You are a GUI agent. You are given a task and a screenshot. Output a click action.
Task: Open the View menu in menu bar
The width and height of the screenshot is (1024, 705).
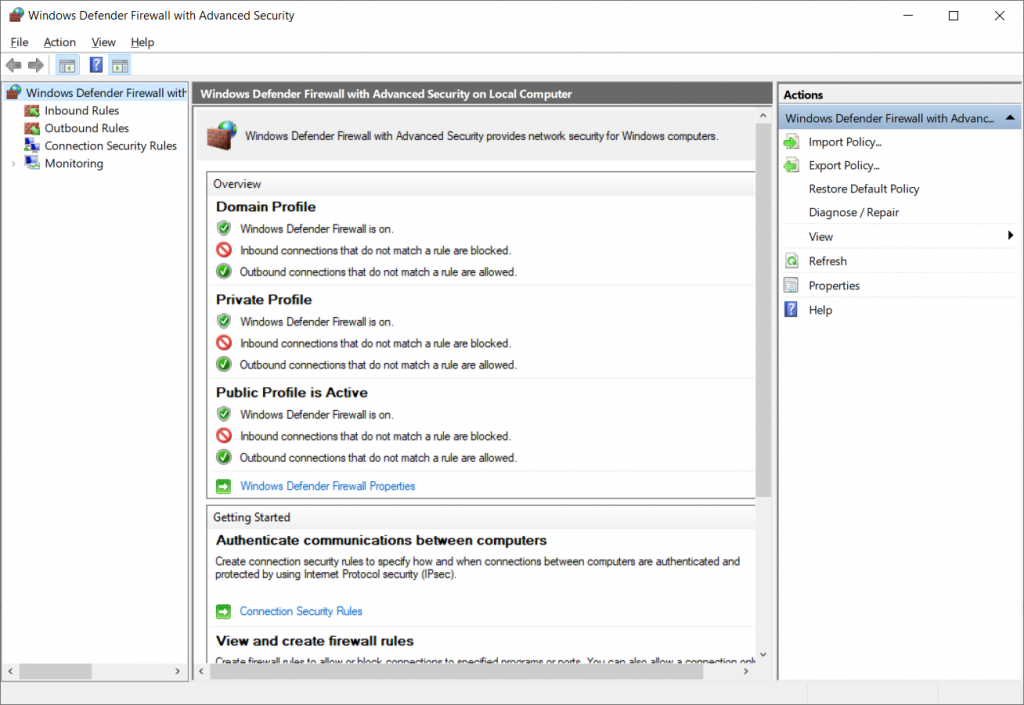(103, 42)
